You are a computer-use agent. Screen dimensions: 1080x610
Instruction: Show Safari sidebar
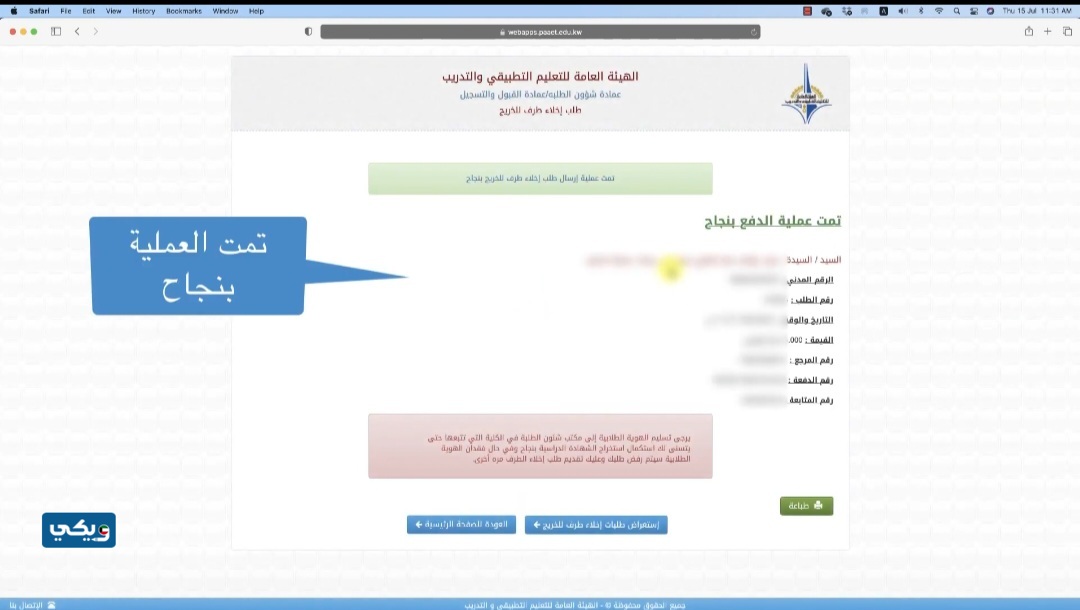(56, 32)
